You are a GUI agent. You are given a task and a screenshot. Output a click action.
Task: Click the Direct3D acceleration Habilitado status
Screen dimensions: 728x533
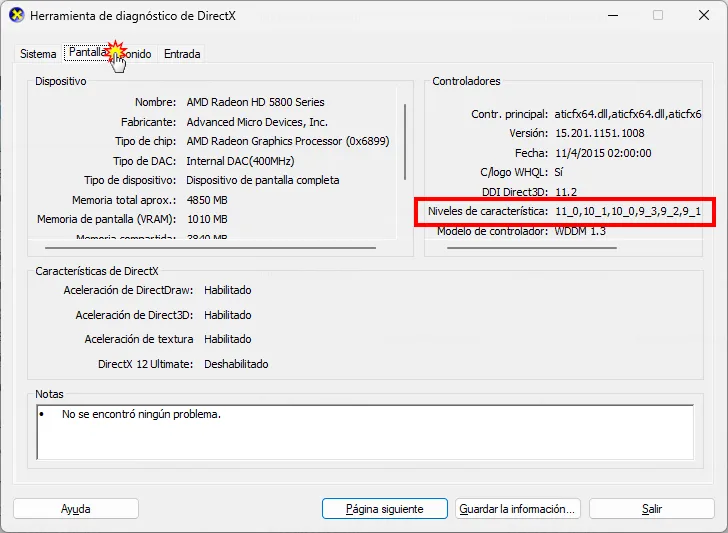point(228,315)
